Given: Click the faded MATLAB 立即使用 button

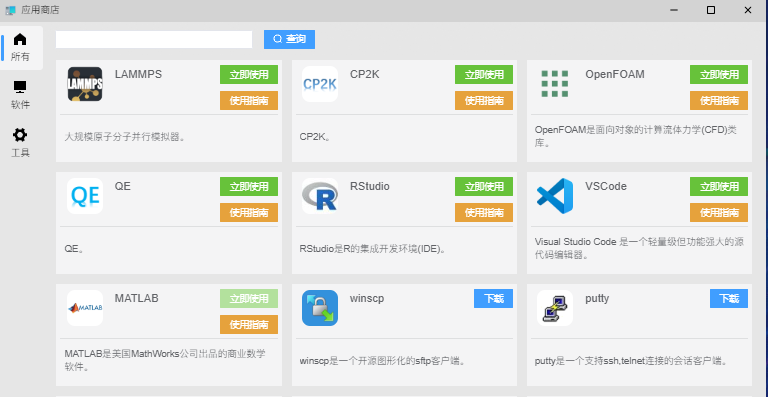Looking at the screenshot, I should point(249,299).
